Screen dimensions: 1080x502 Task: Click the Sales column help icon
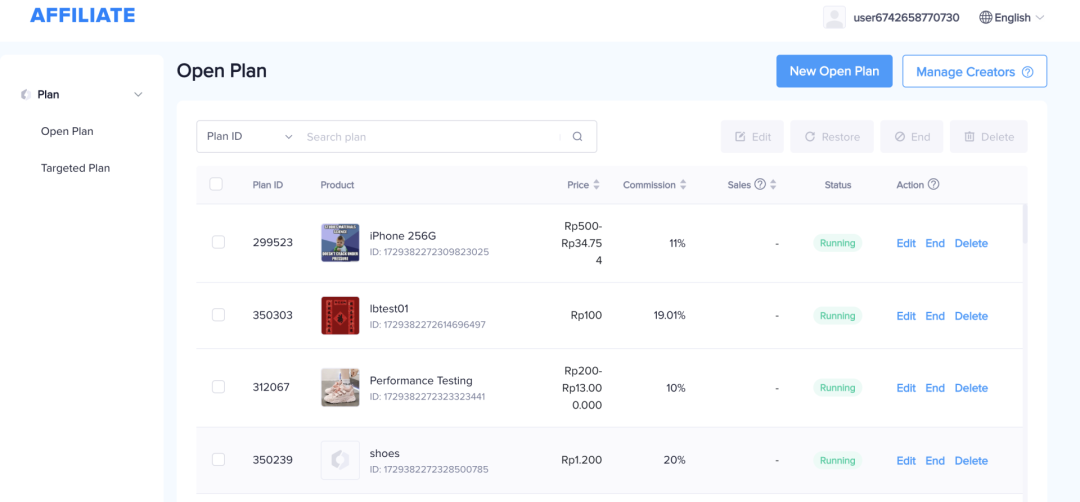click(x=760, y=185)
